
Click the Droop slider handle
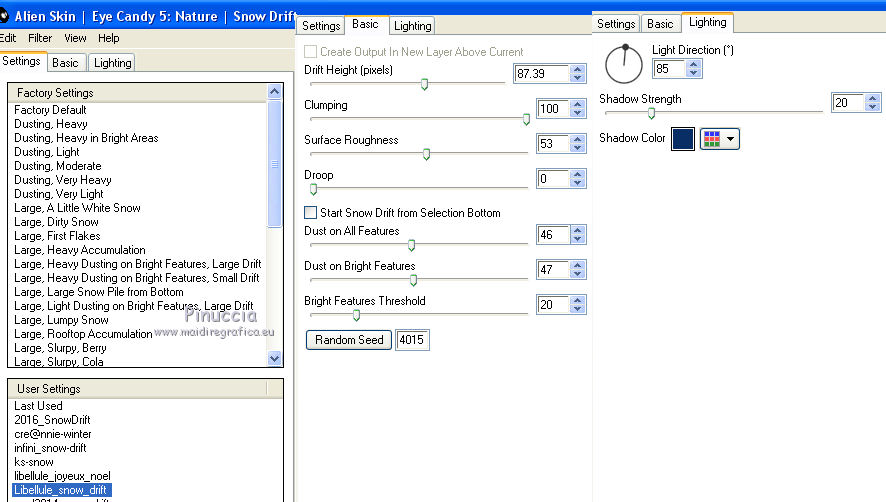point(314,189)
